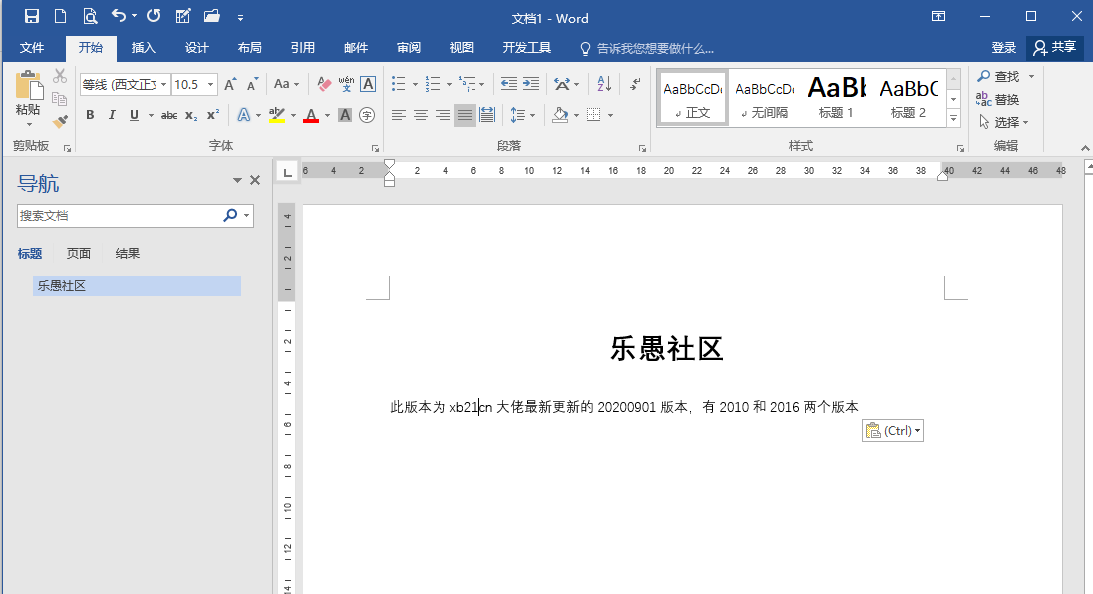The height and width of the screenshot is (594, 1093).
Task: Click the Paste clipboard icon
Action: [29, 86]
